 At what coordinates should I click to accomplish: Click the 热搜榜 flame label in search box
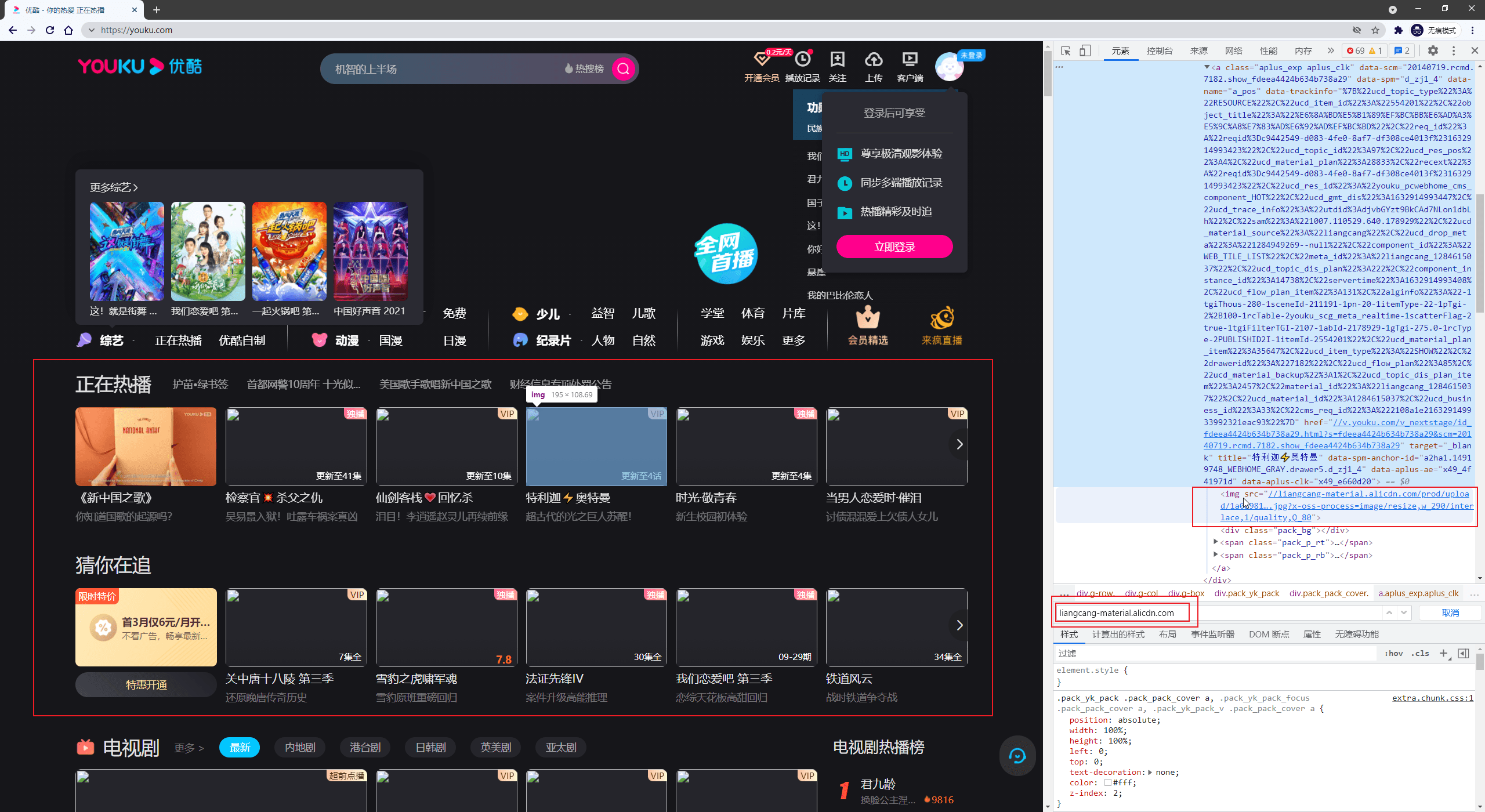pos(584,69)
